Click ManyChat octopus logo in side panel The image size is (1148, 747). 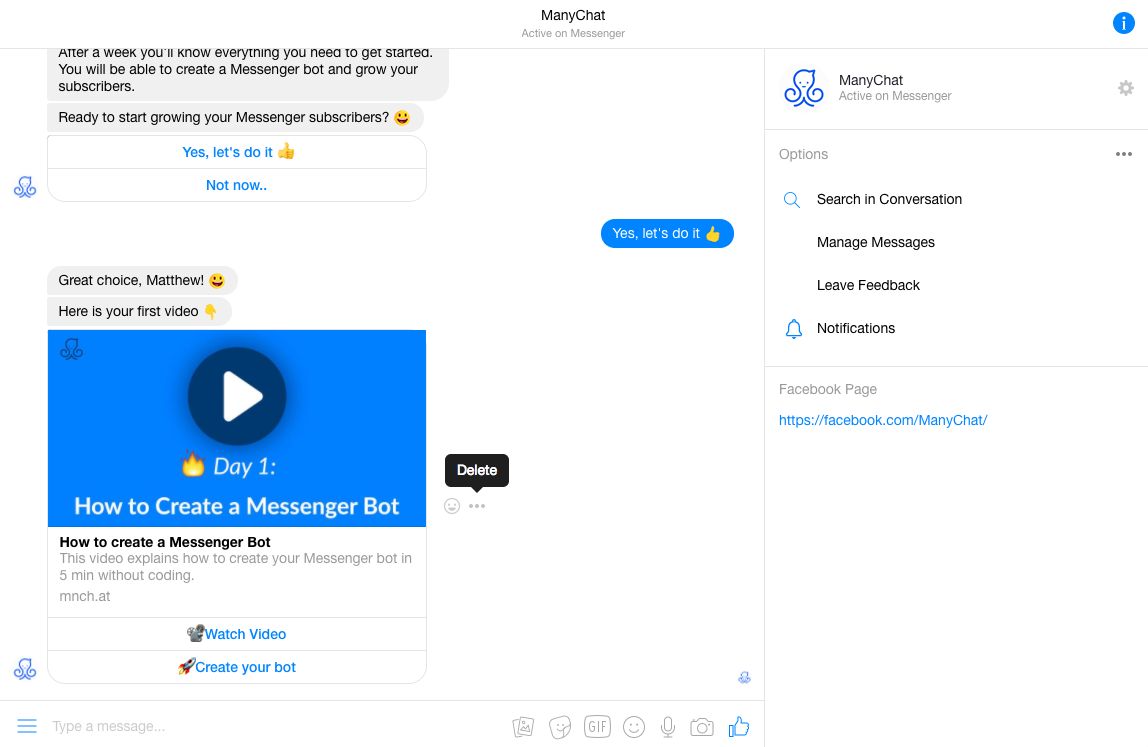coord(804,88)
